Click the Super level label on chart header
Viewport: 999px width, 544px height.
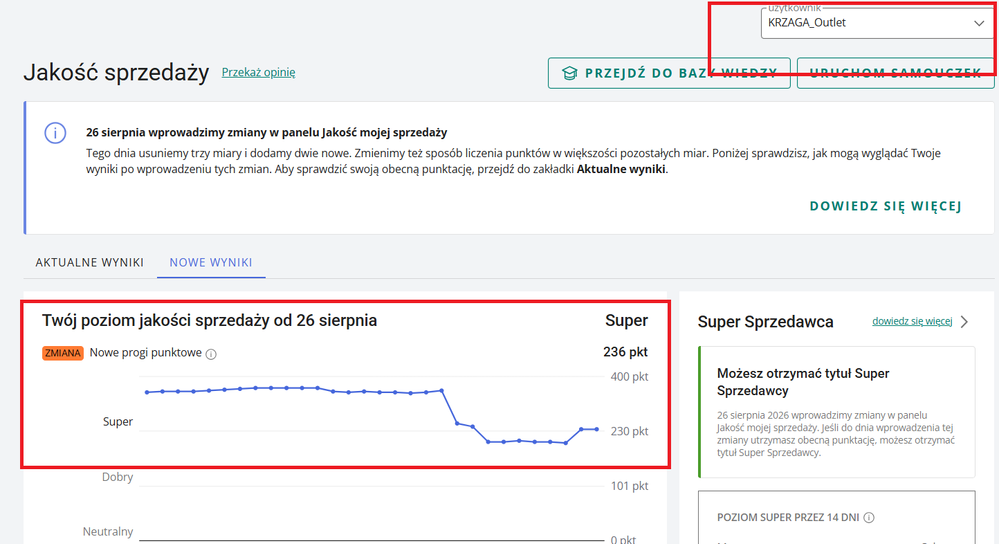(626, 320)
